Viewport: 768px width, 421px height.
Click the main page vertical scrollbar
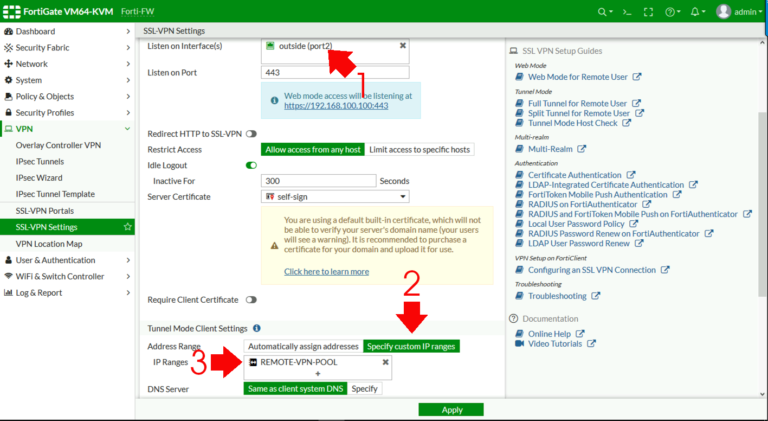pos(763,204)
